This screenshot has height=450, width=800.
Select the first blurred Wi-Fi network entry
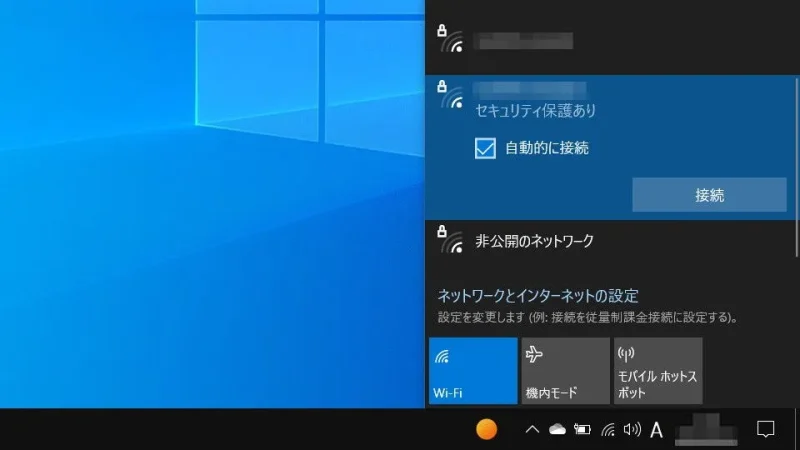click(x=610, y=42)
